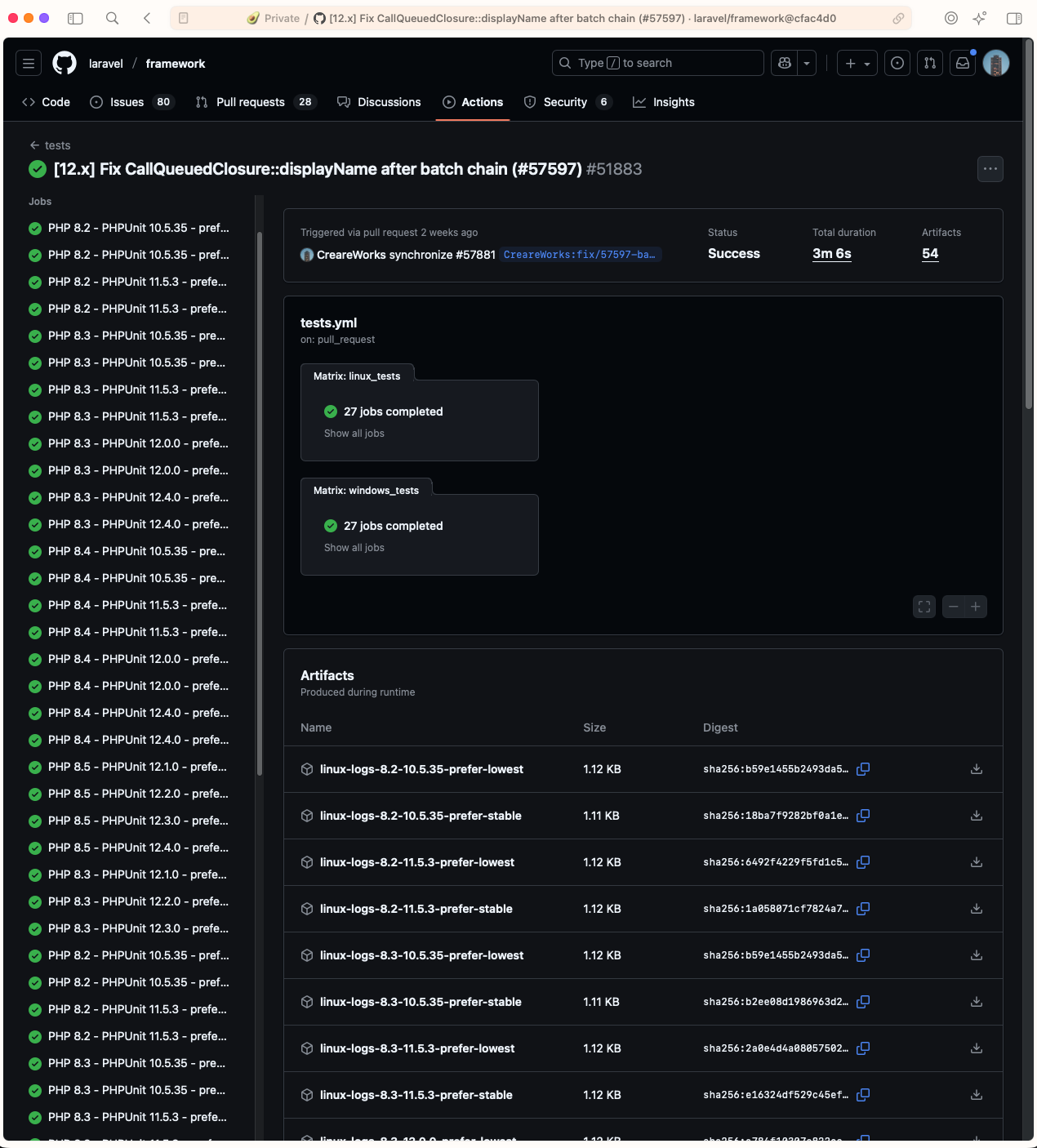
Task: Go back to tests workflow
Action: pos(50,145)
